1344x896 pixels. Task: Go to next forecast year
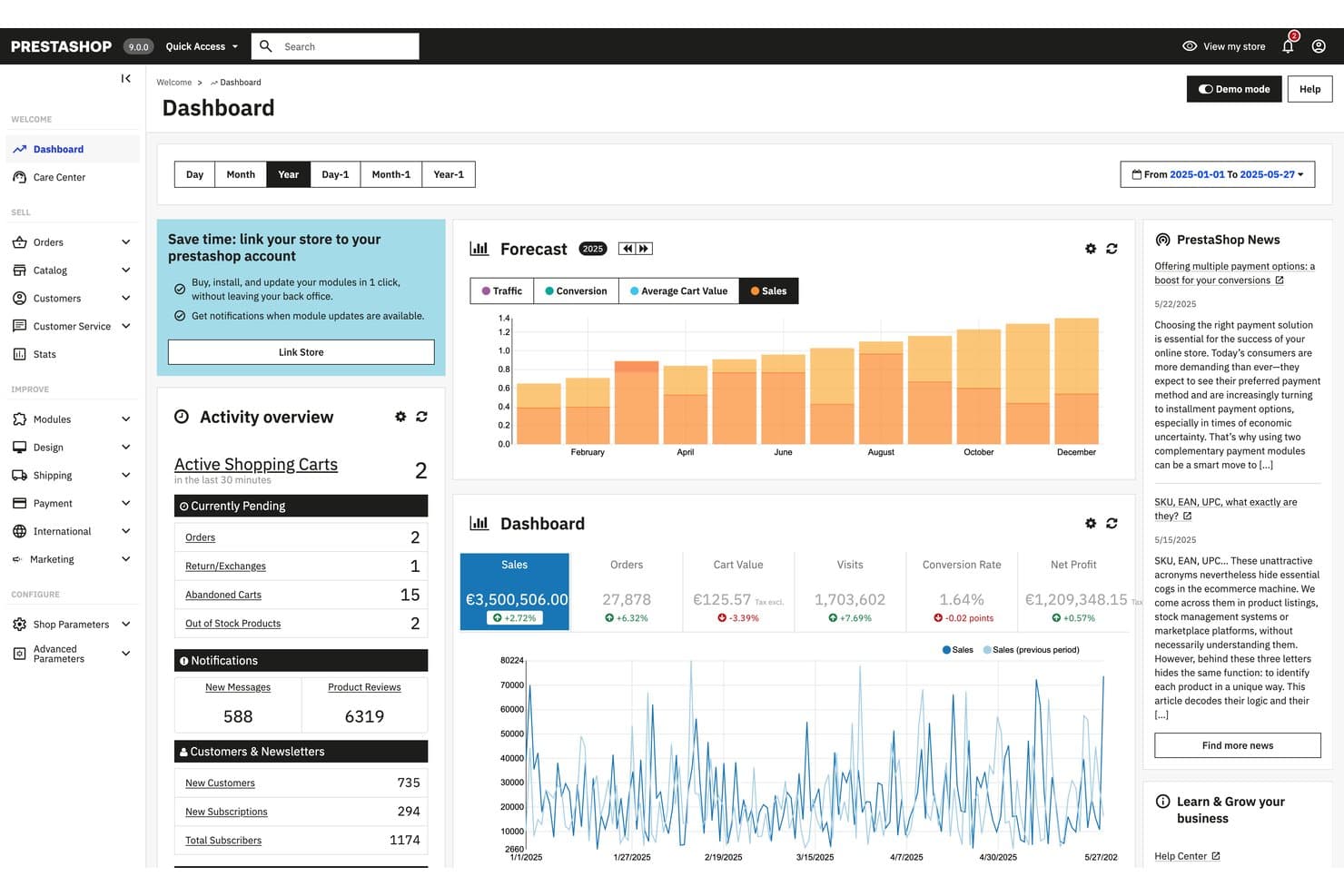644,249
